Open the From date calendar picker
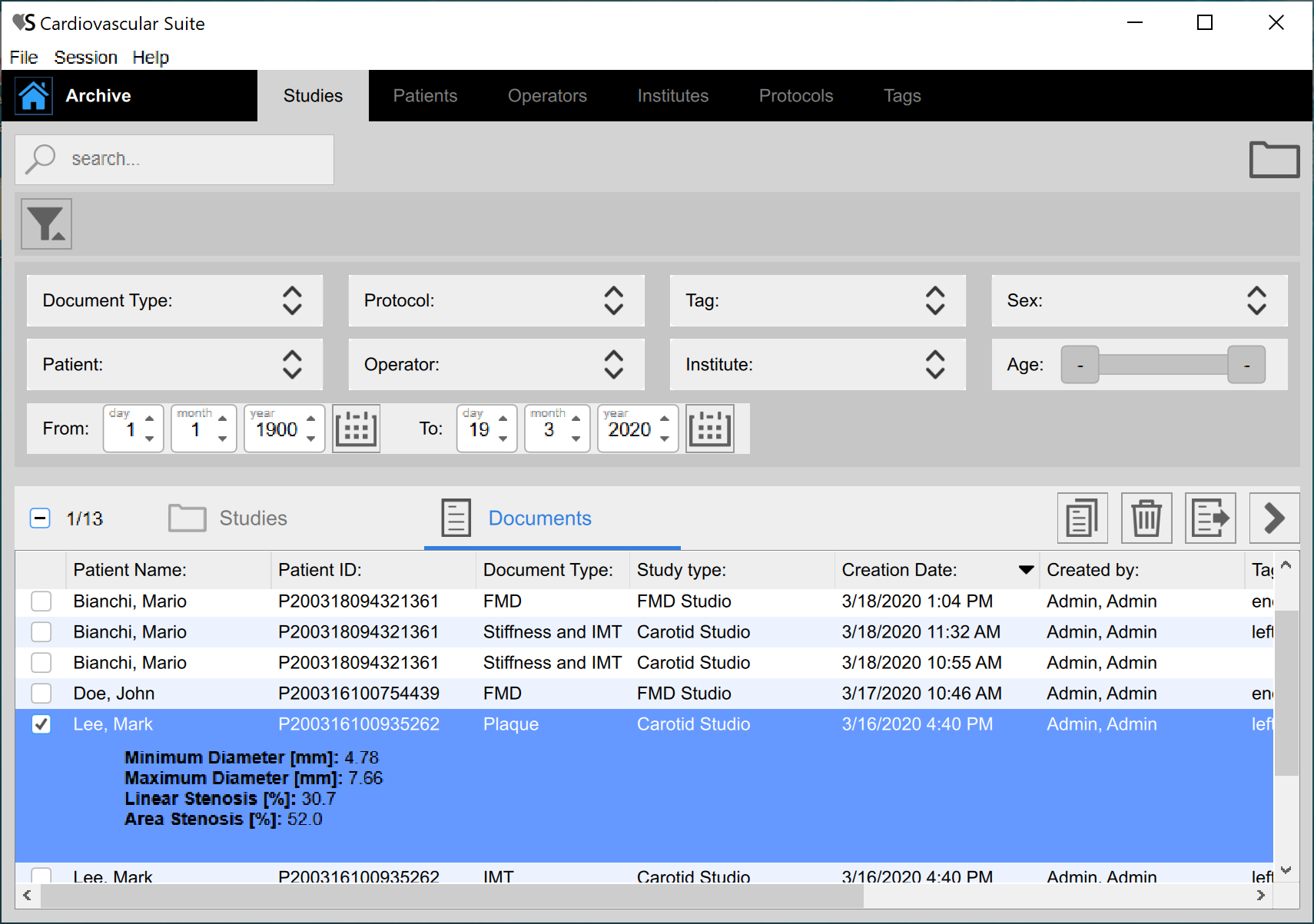The width and height of the screenshot is (1314, 924). (356, 429)
